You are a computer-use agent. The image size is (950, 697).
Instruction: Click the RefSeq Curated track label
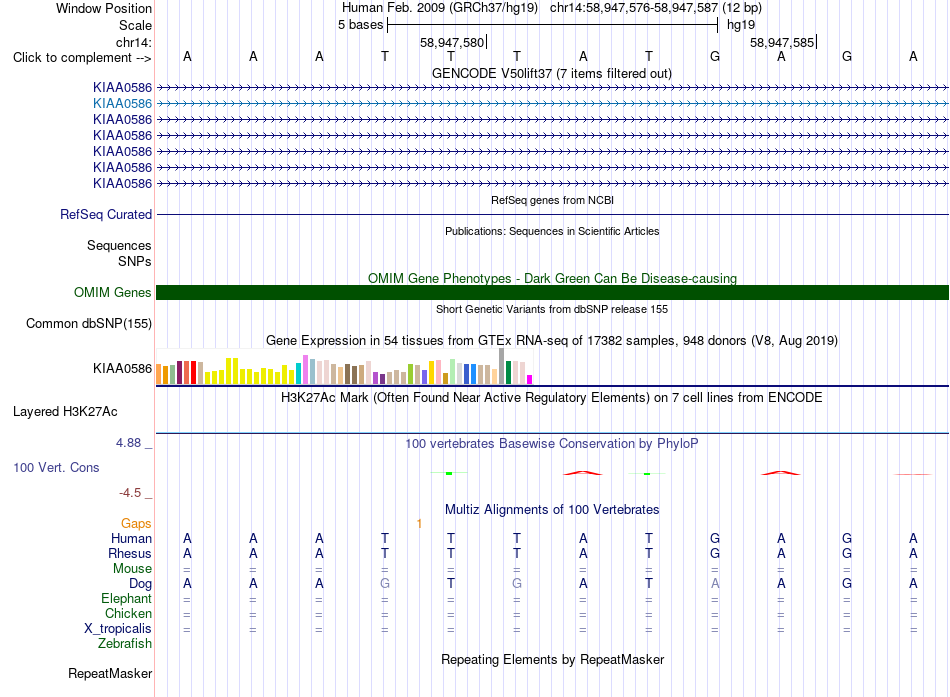(x=106, y=215)
